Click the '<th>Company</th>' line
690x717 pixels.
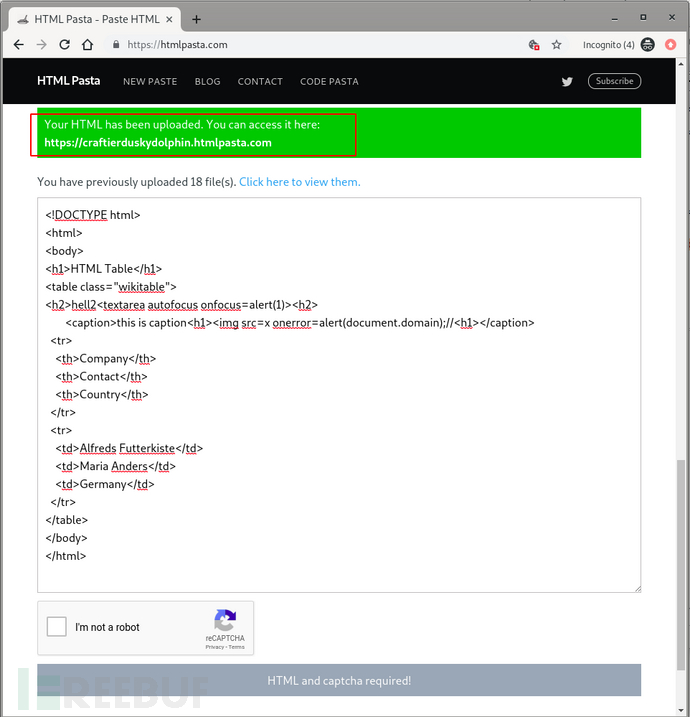click(106, 358)
